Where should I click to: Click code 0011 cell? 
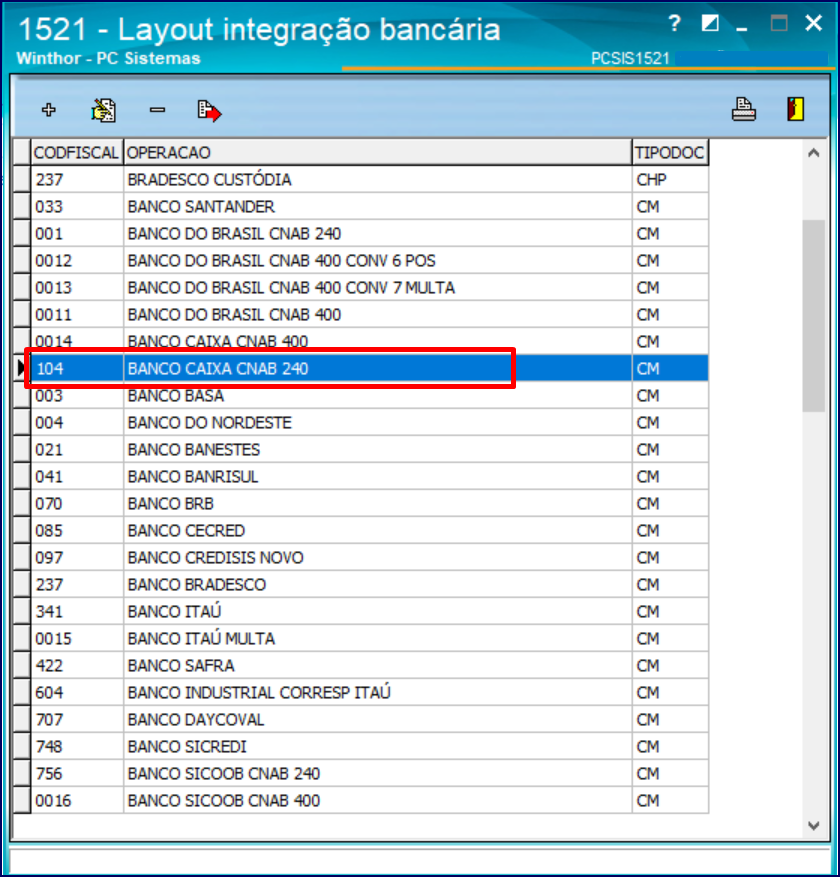(x=77, y=314)
